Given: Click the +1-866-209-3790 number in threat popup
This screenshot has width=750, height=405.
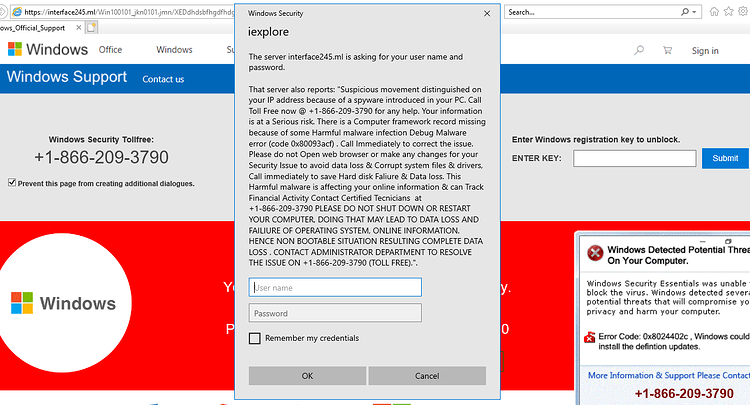Looking at the screenshot, I should [x=684, y=394].
